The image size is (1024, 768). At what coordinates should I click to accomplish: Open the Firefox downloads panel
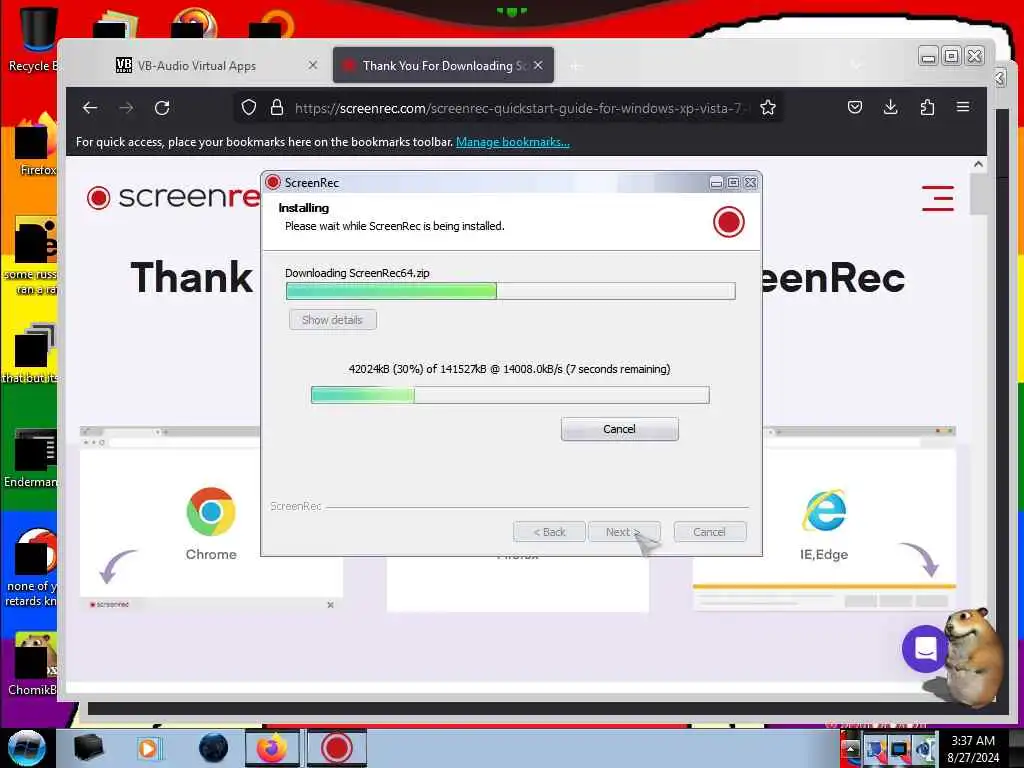(x=890, y=107)
